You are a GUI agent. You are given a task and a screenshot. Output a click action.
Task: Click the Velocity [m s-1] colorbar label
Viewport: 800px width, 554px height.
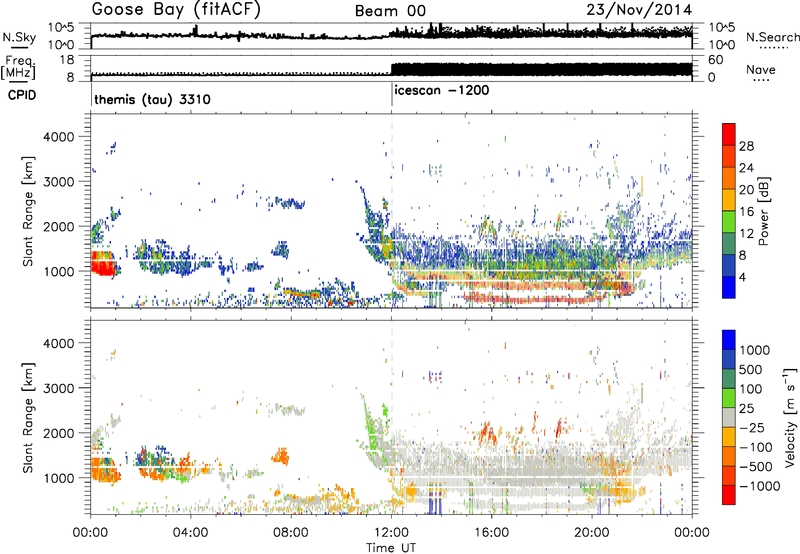(x=791, y=417)
